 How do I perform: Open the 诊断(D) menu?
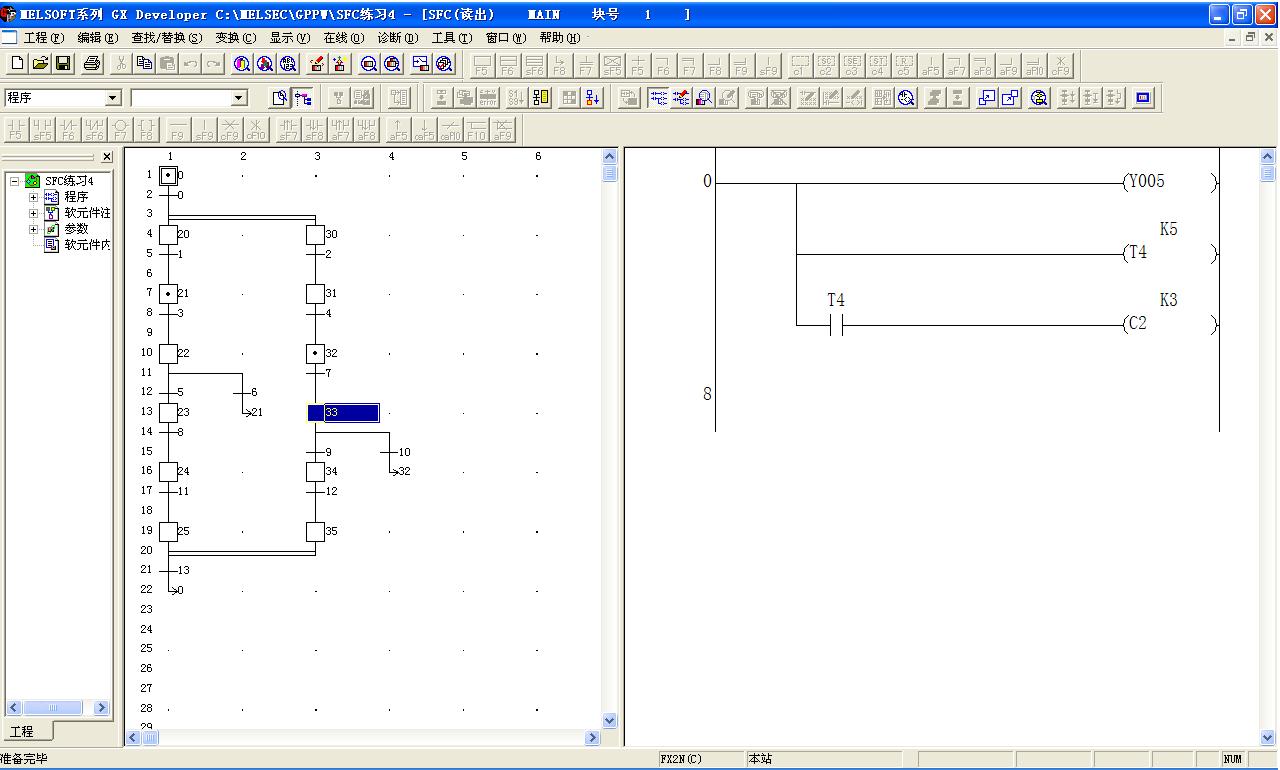coord(397,38)
